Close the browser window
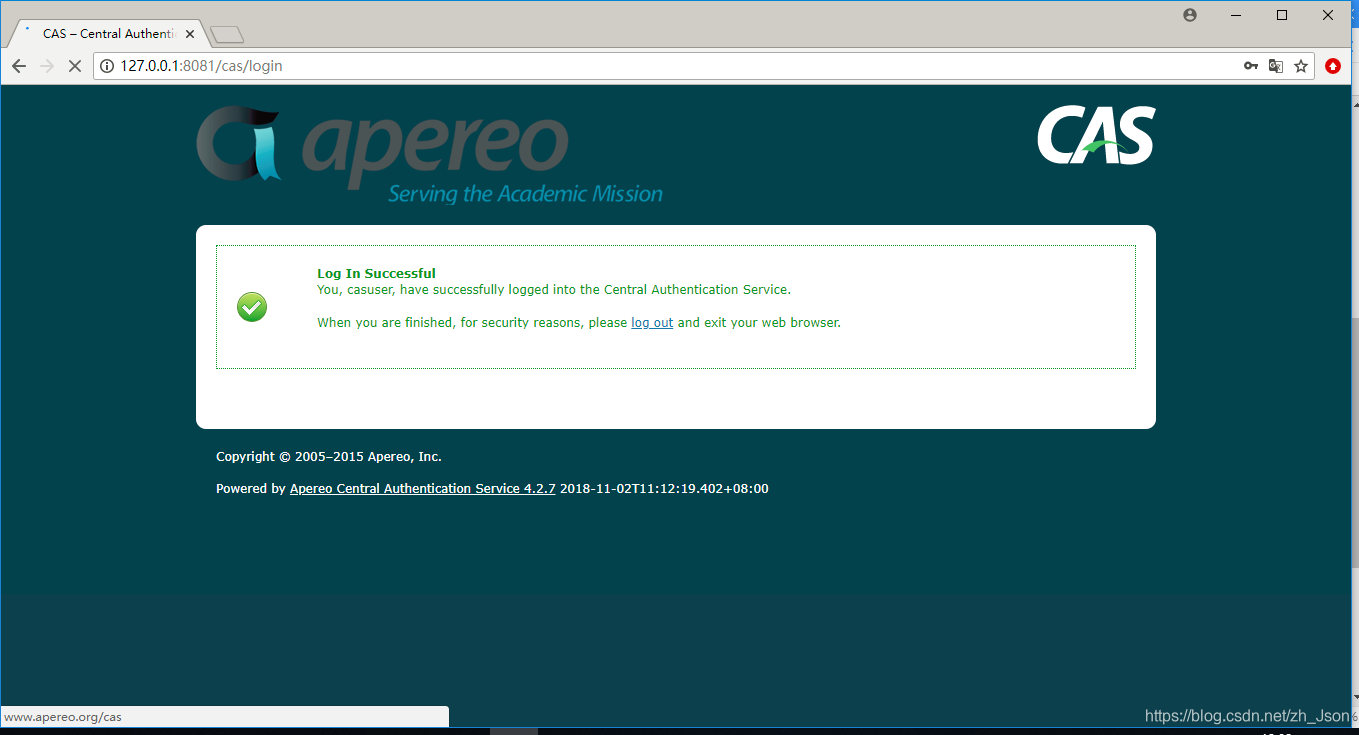 tap(1328, 15)
